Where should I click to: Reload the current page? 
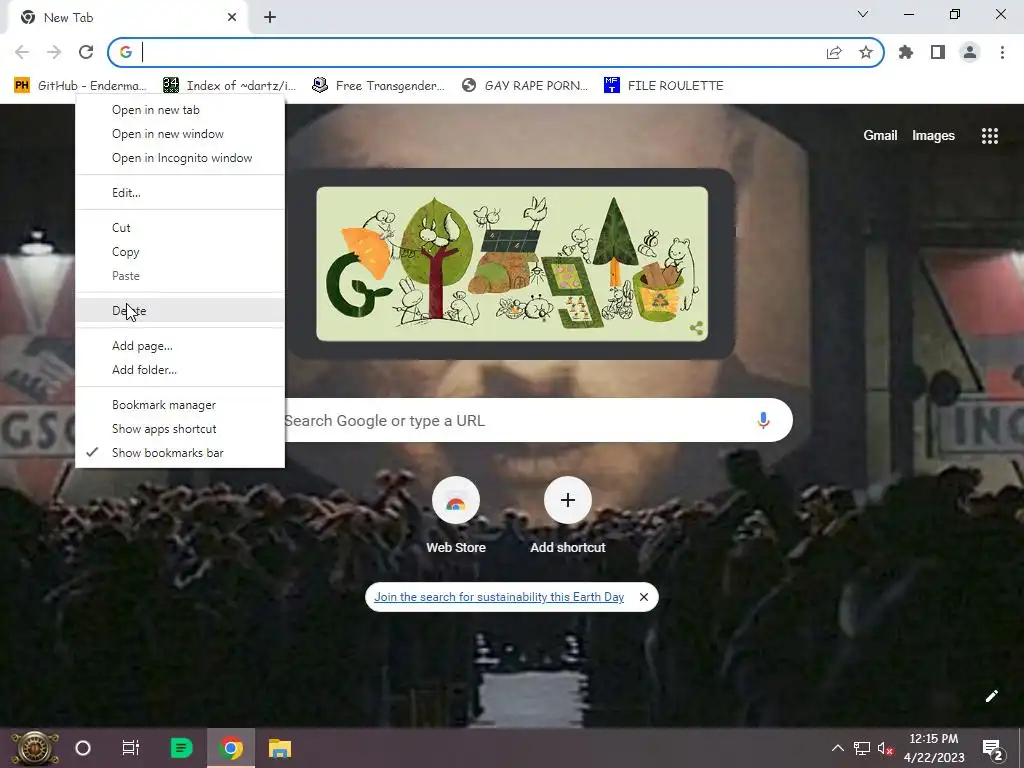pos(86,52)
